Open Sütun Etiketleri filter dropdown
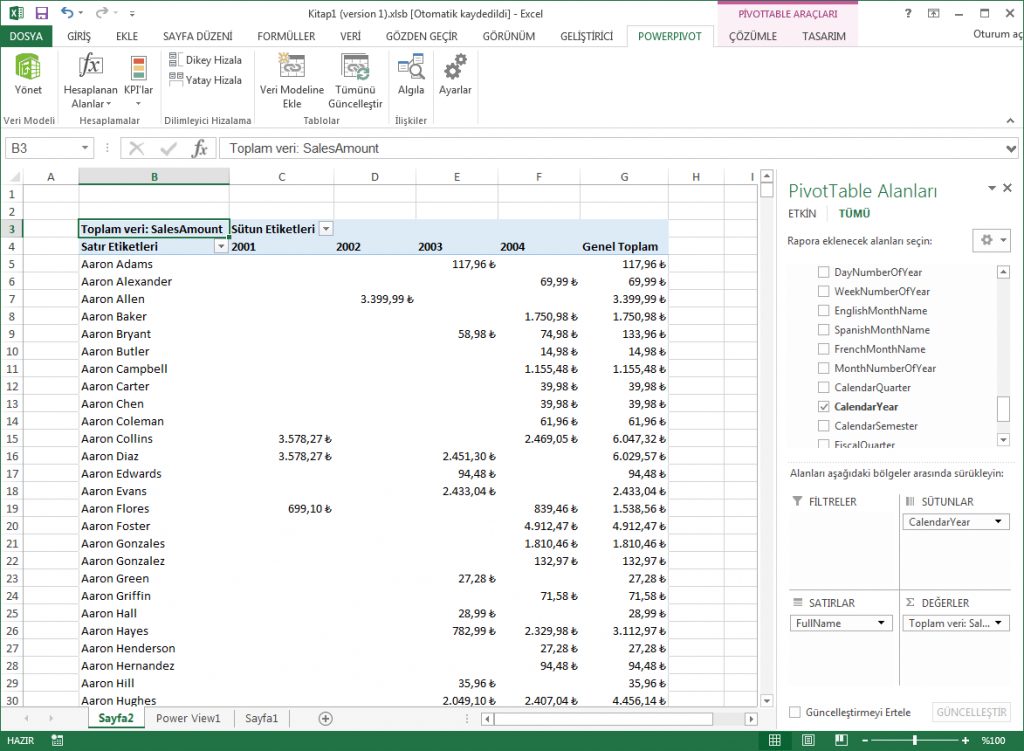 (x=326, y=229)
